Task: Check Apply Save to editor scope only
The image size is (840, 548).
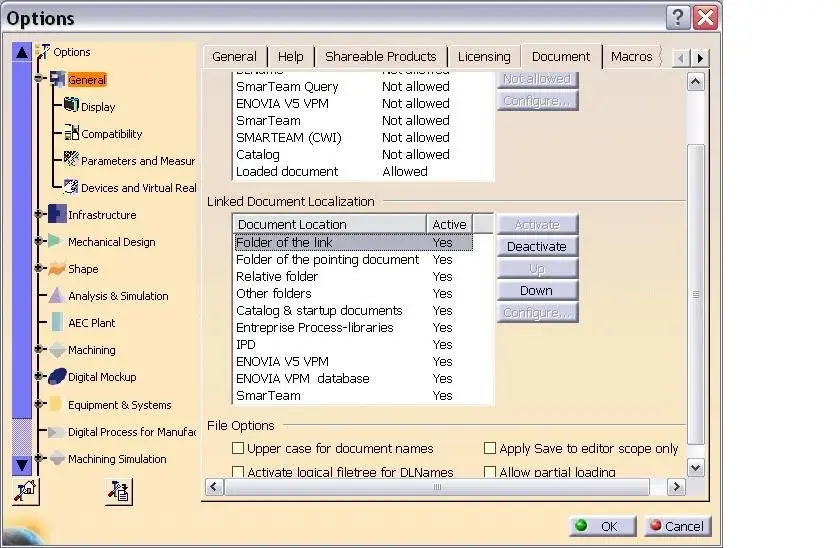Action: point(490,448)
